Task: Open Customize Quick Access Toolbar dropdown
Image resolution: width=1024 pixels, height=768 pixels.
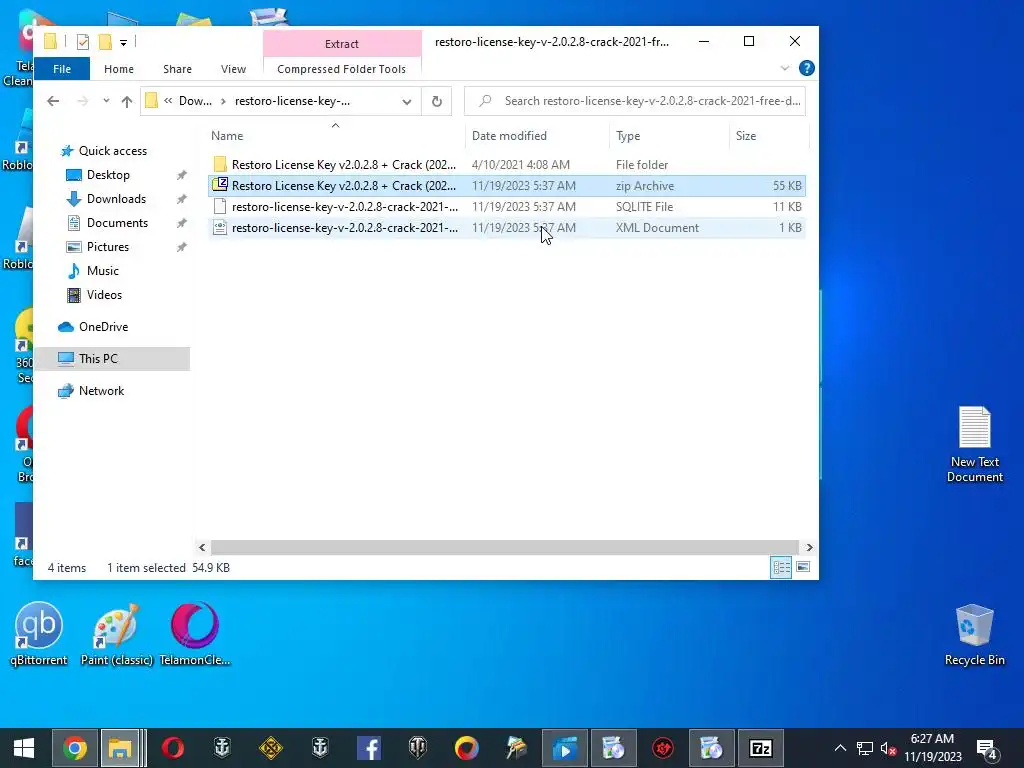Action: click(123, 42)
